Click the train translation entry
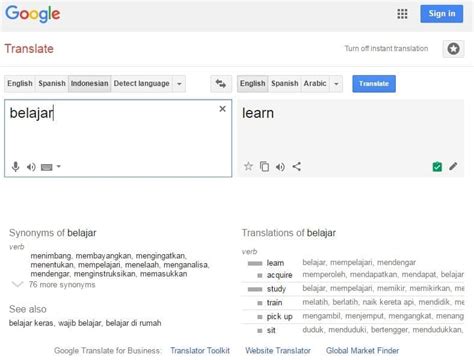The width and height of the screenshot is (474, 360). click(274, 303)
